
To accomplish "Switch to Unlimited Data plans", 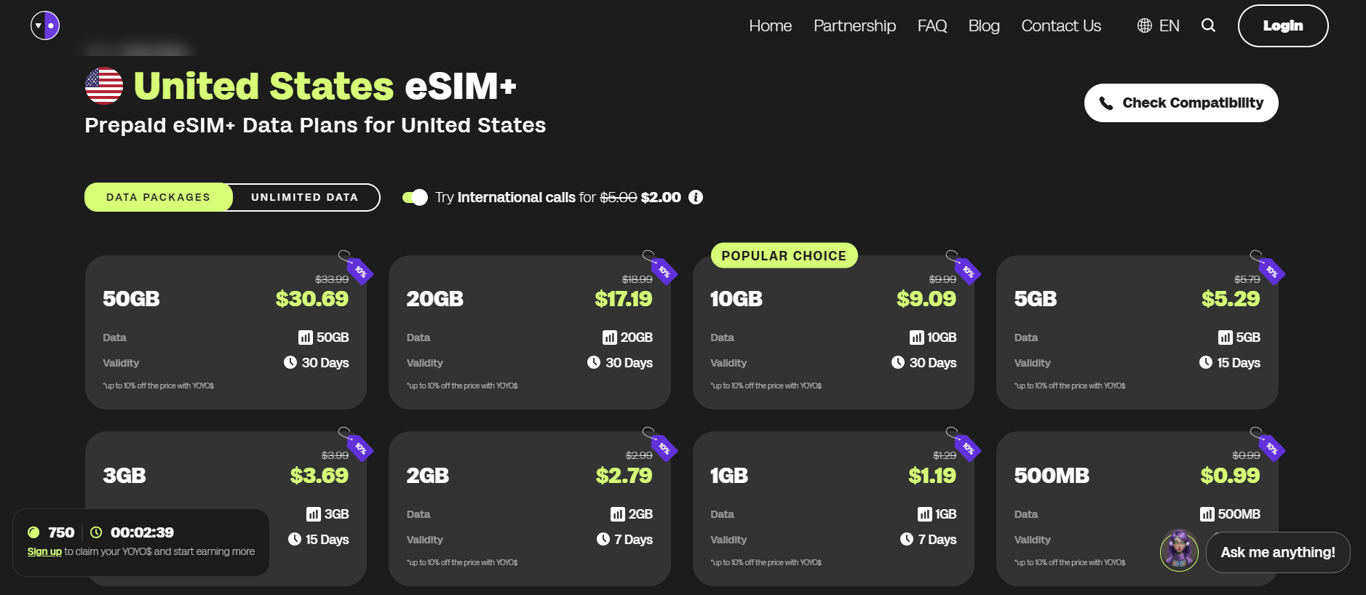I will coord(305,197).
